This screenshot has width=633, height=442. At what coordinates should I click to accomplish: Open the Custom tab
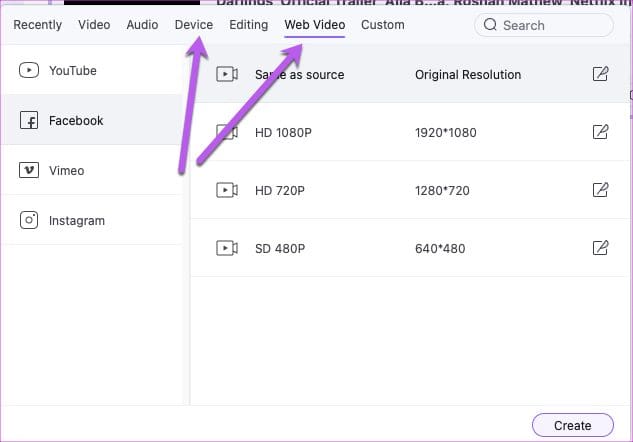pyautogui.click(x=383, y=25)
